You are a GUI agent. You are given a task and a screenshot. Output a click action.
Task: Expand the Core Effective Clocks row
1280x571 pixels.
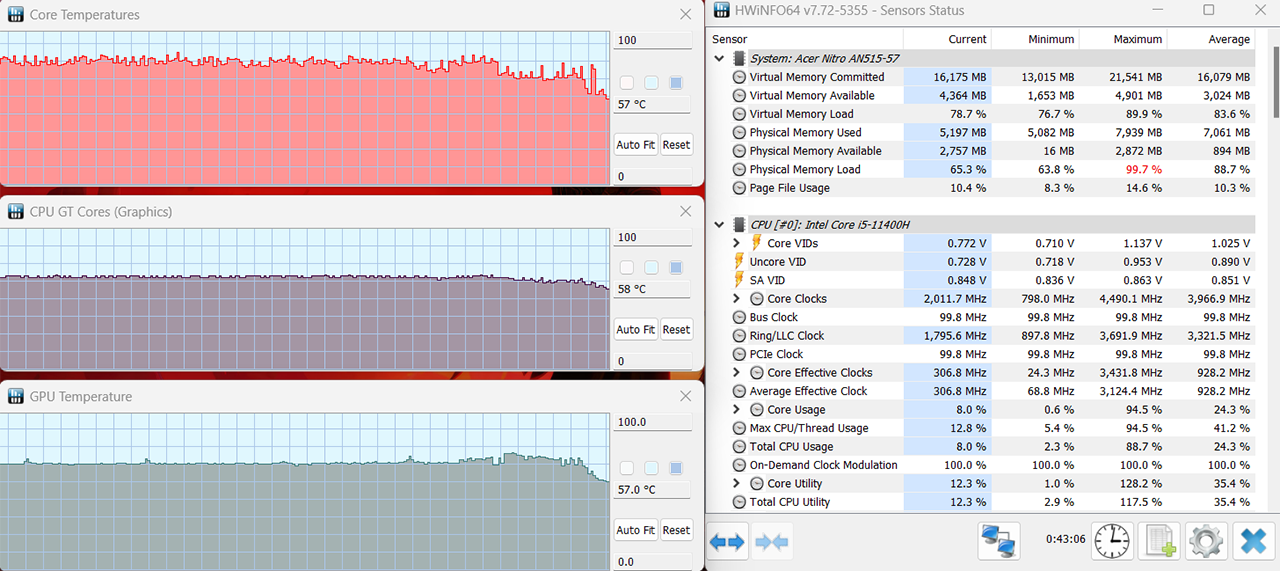pyautogui.click(x=737, y=373)
